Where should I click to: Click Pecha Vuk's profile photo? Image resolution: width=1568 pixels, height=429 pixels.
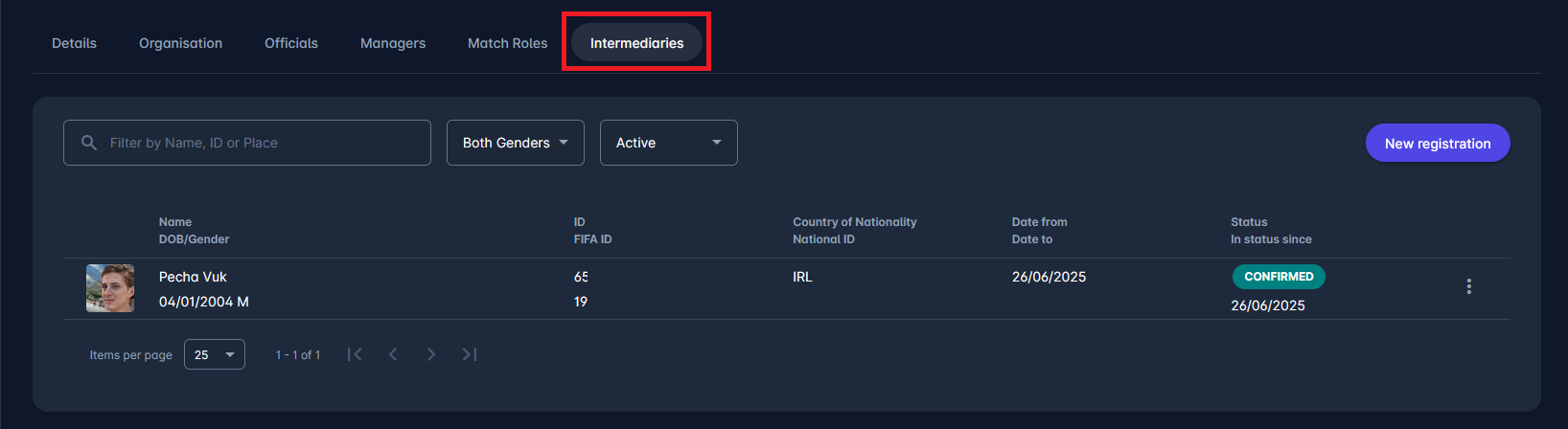tap(110, 288)
